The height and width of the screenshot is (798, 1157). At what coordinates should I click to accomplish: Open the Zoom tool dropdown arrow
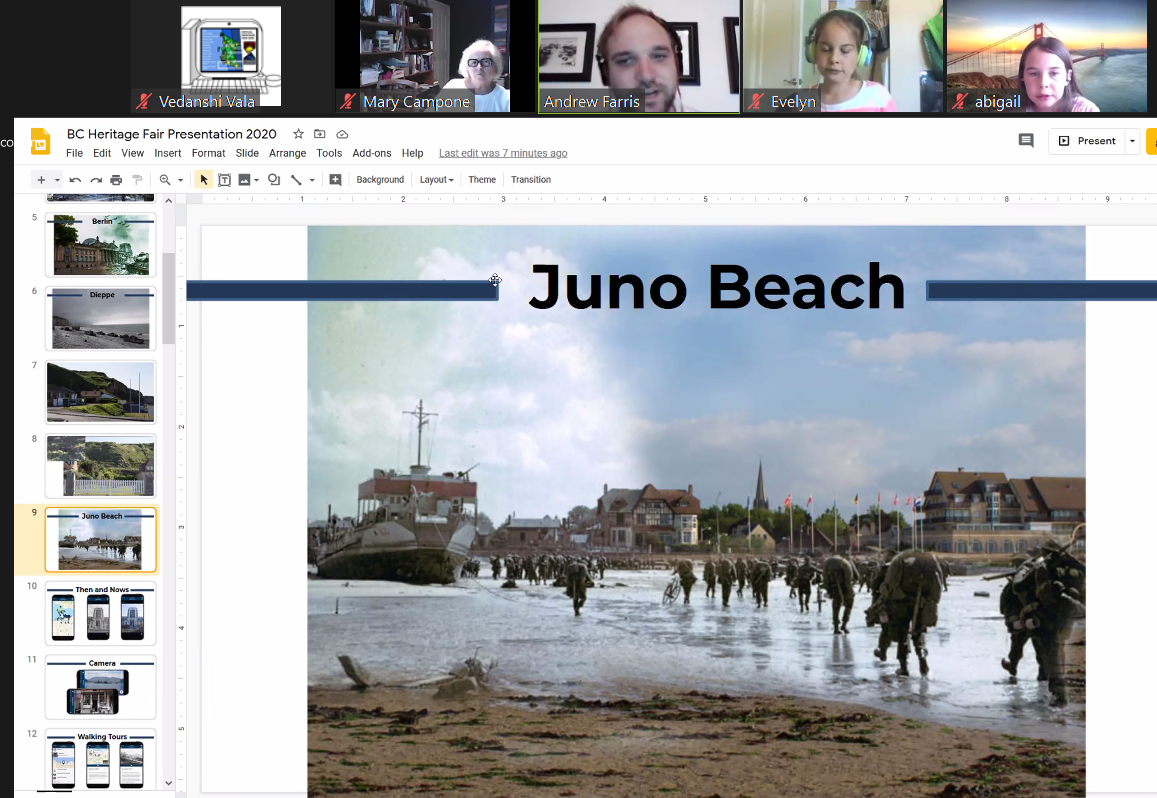pos(180,180)
